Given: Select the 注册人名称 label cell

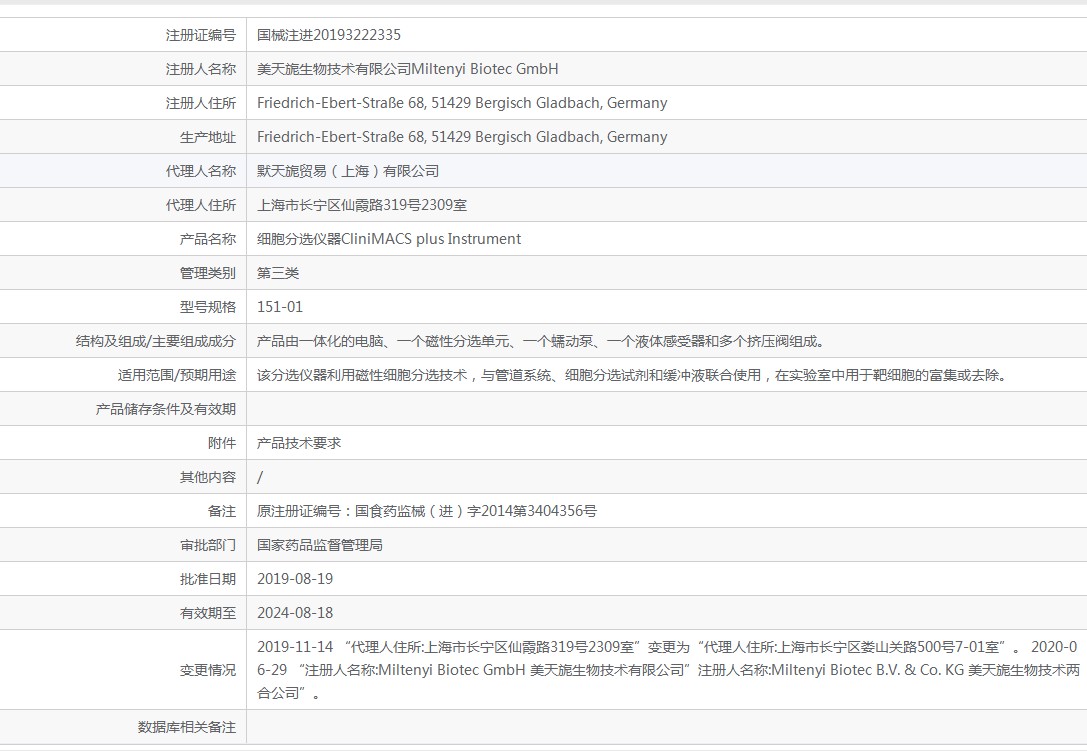Looking at the screenshot, I should [x=123, y=69].
